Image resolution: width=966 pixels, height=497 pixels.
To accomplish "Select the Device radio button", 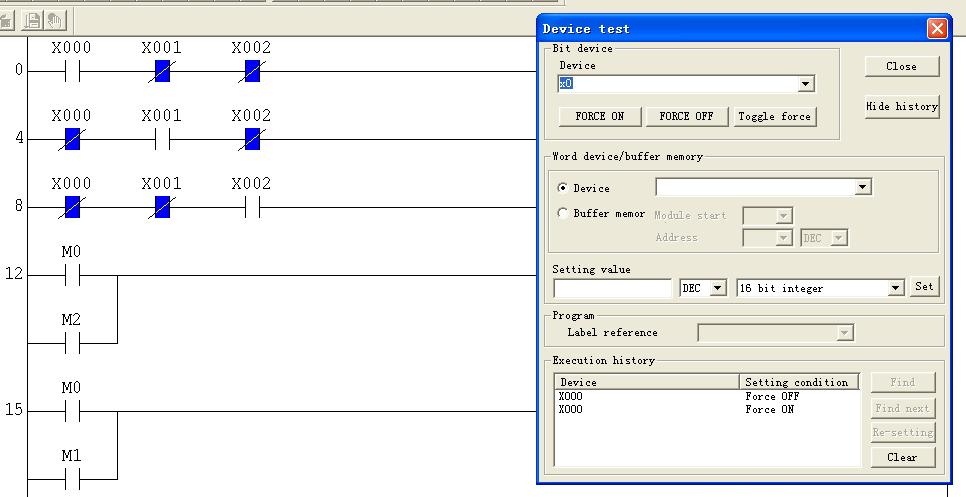I will (563, 188).
